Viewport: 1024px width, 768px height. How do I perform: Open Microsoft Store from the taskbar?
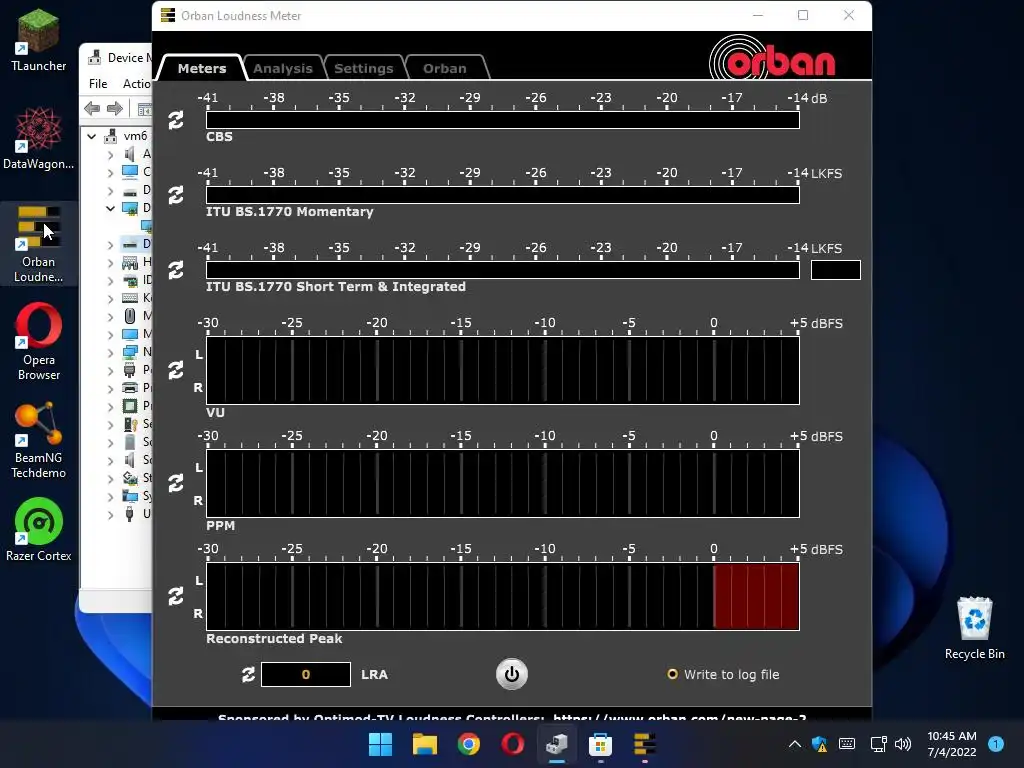coord(600,744)
